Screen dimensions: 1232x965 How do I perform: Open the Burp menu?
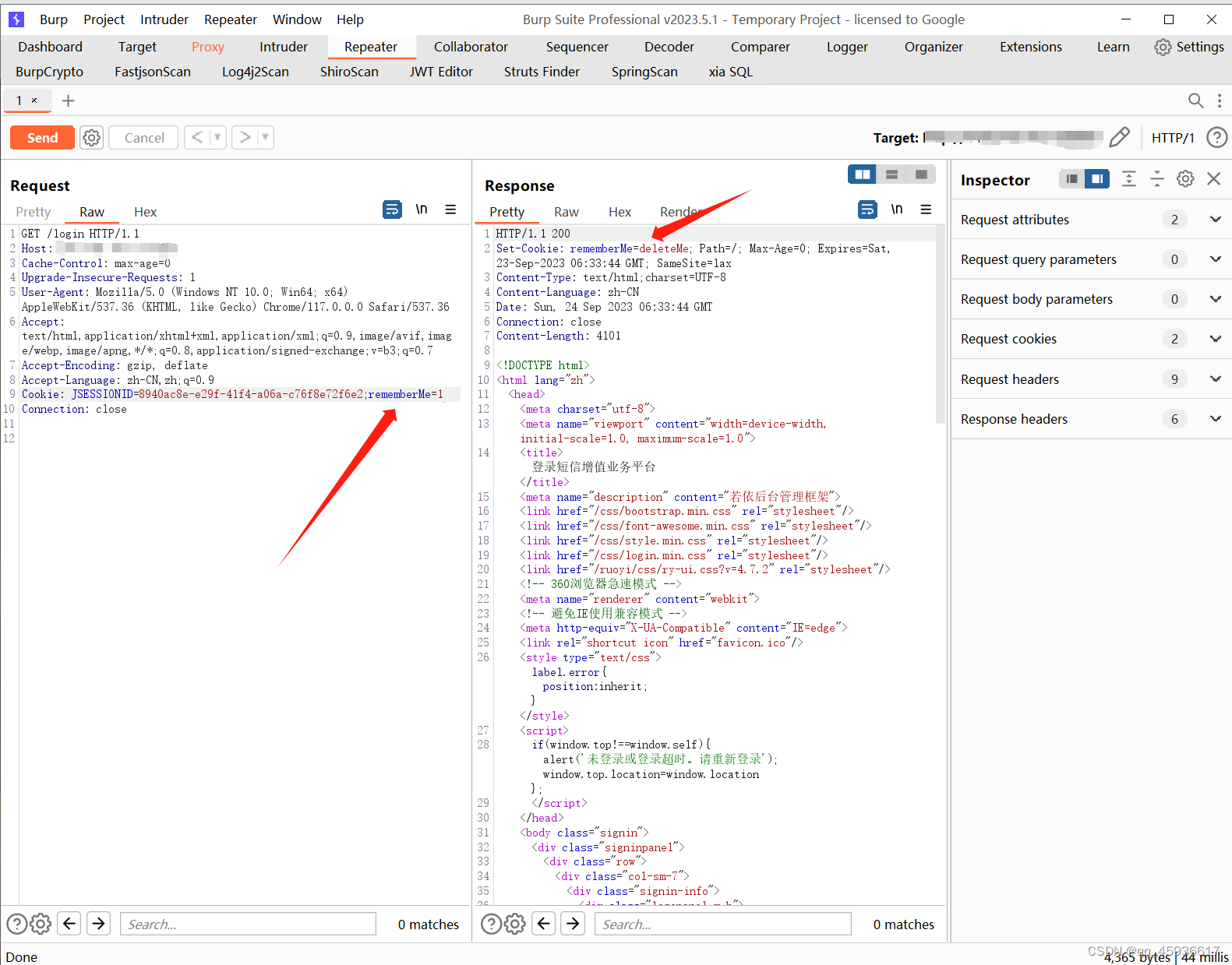coord(54,19)
